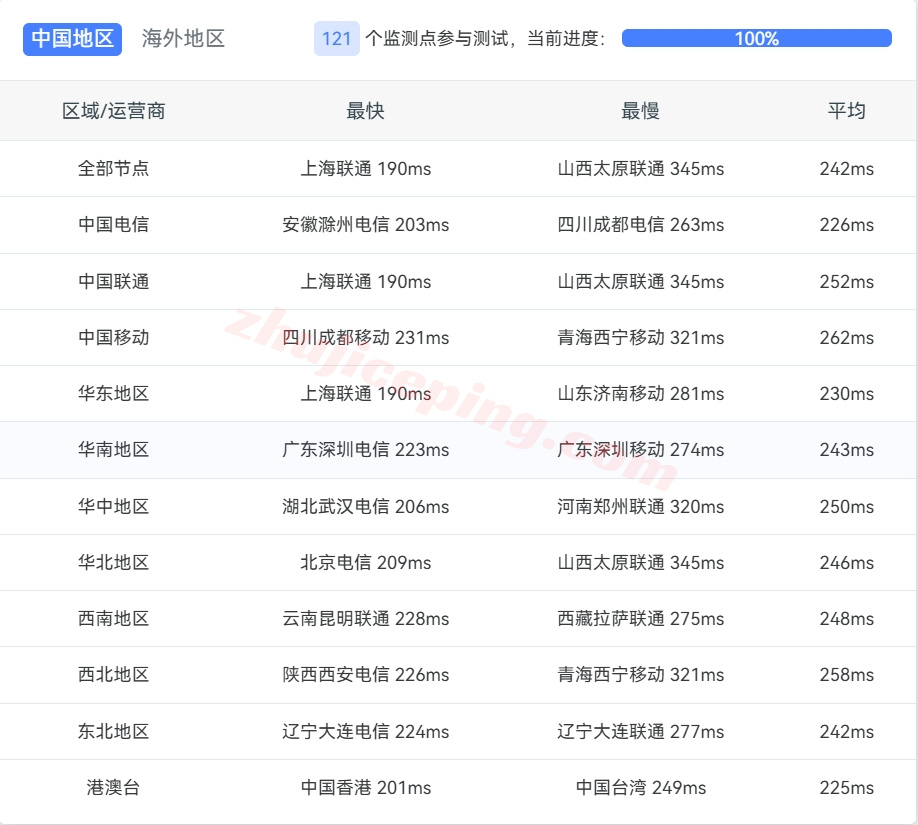Click average 262ms value
The width and height of the screenshot is (918, 825).
[x=847, y=338]
